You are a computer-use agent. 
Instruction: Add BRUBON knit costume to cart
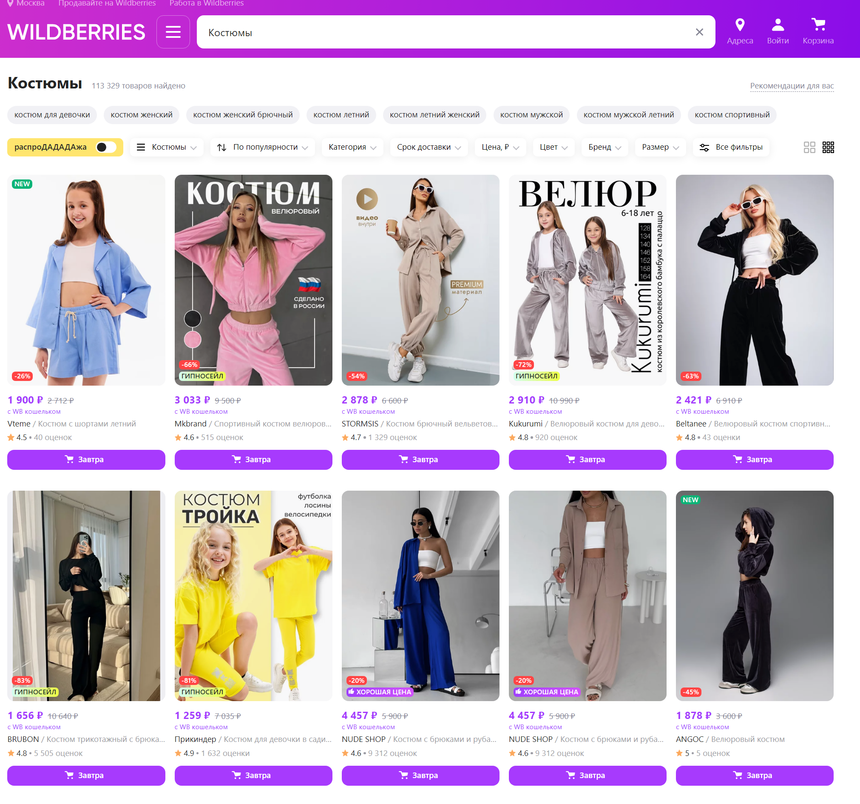pos(86,775)
